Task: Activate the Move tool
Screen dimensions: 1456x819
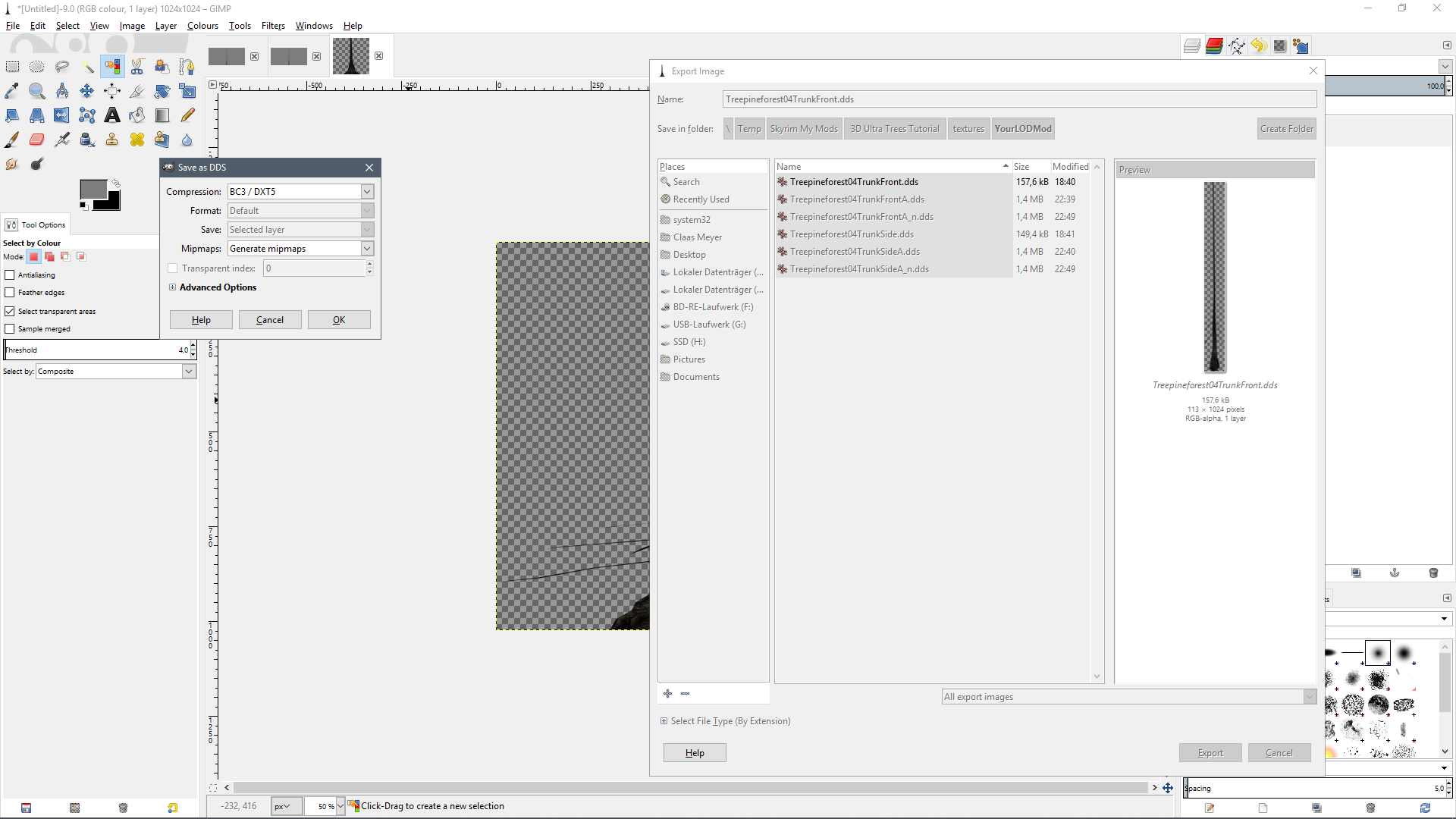Action: pos(87,91)
